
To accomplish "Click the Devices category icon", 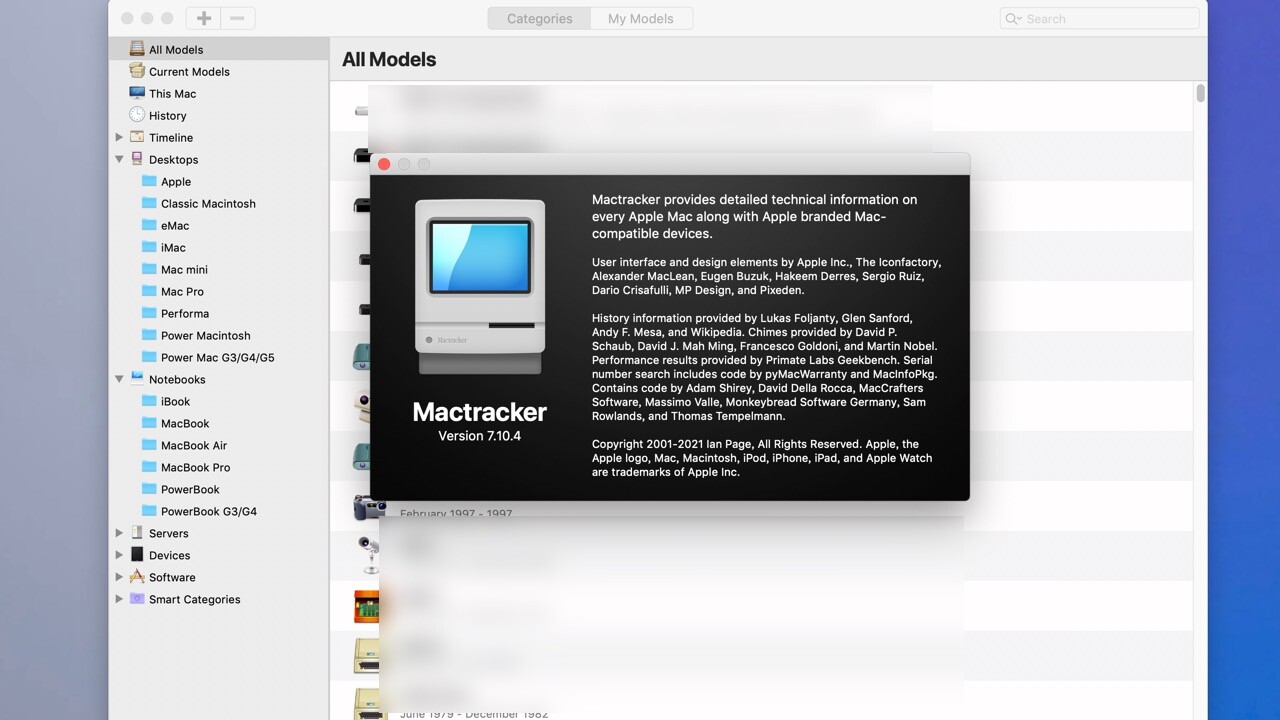I will click(x=137, y=555).
